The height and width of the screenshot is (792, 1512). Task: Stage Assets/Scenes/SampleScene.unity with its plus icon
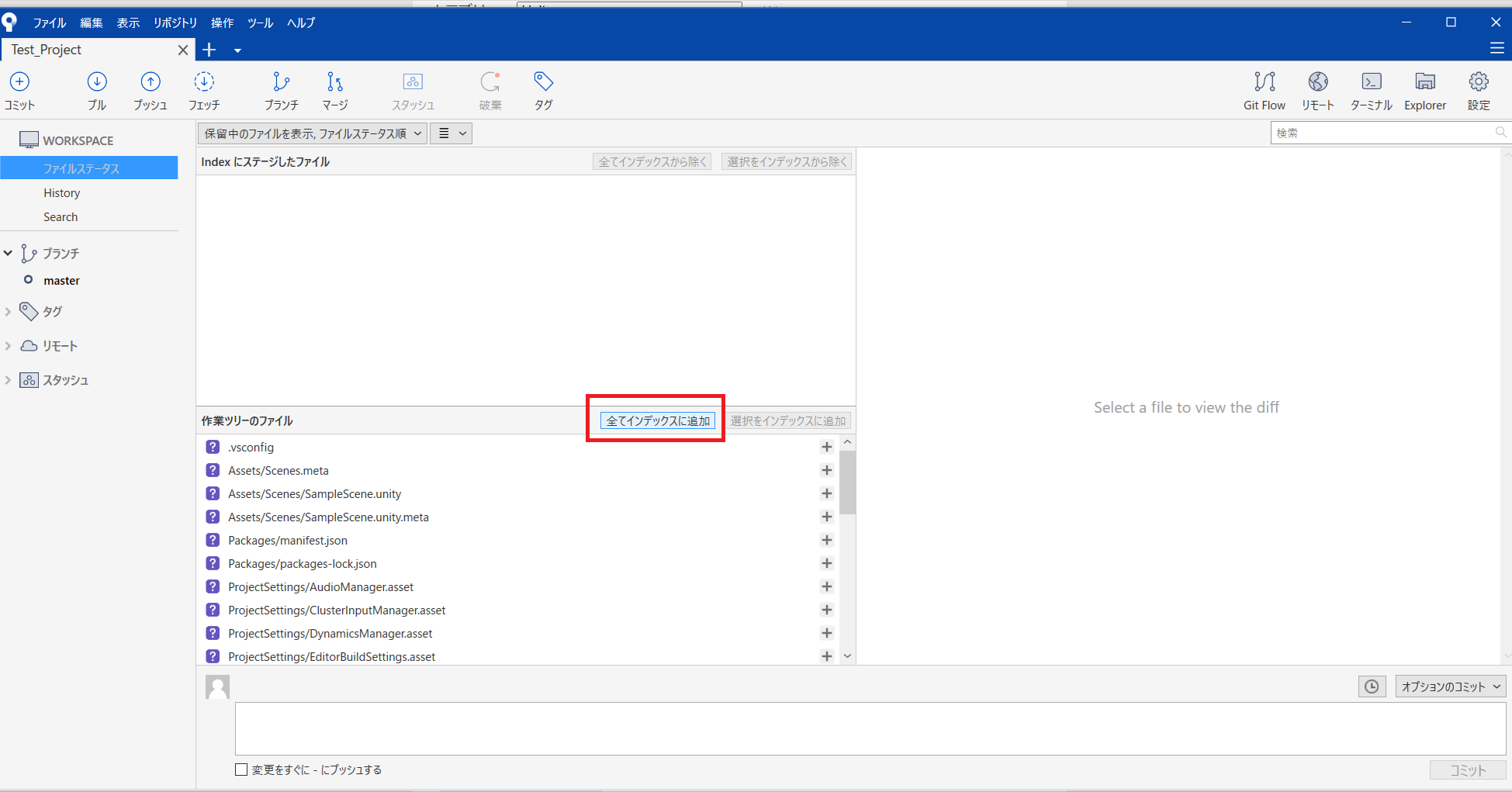pos(826,493)
